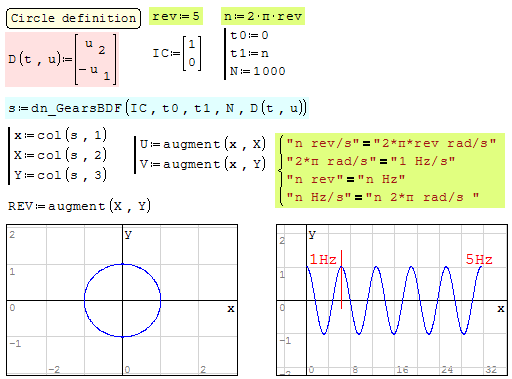Screen dimensions: 512x379
Task: Click the red 1Hz marker line
Action: pyautogui.click(x=341, y=279)
